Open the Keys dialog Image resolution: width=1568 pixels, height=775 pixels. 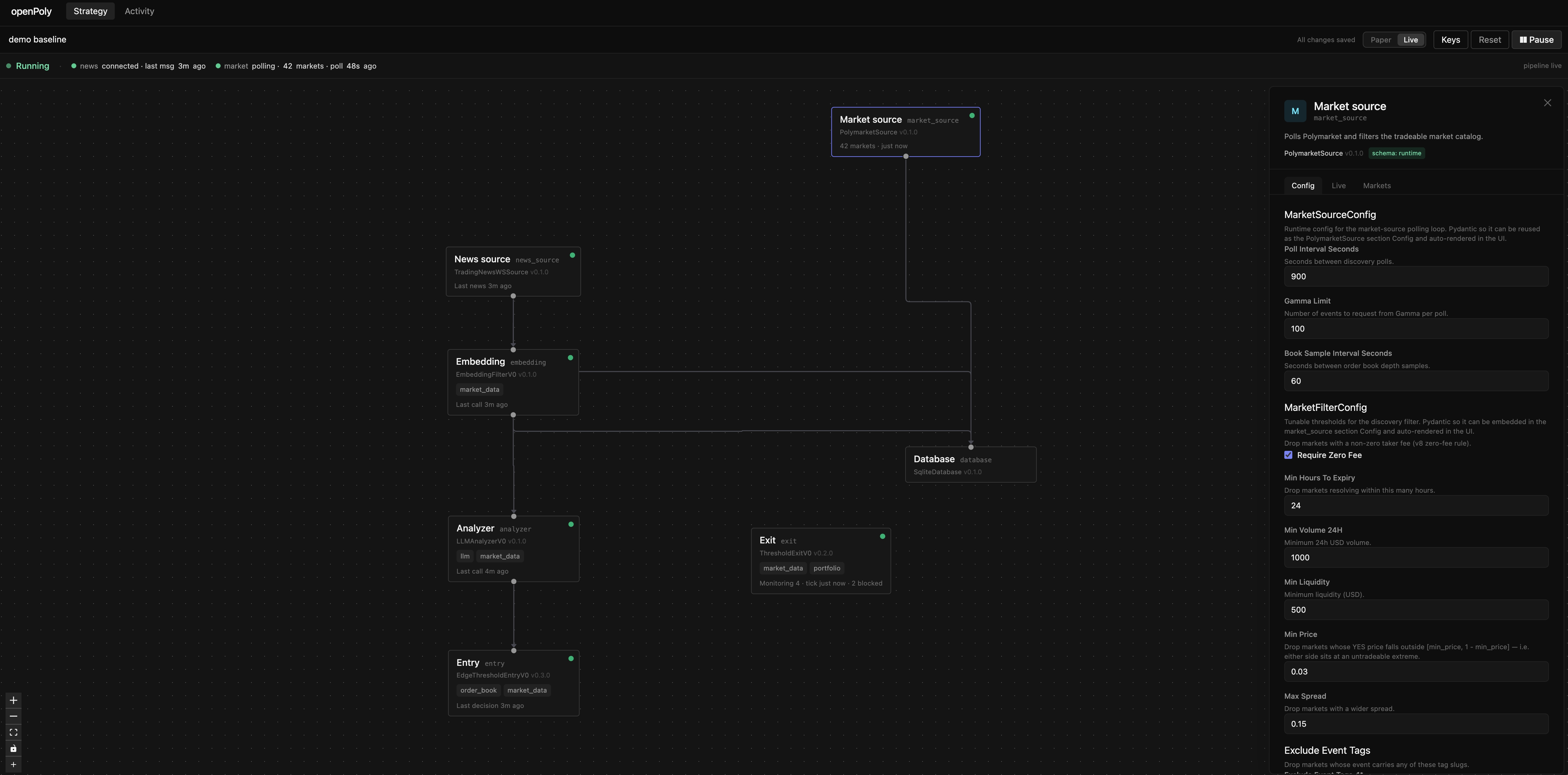(x=1450, y=40)
